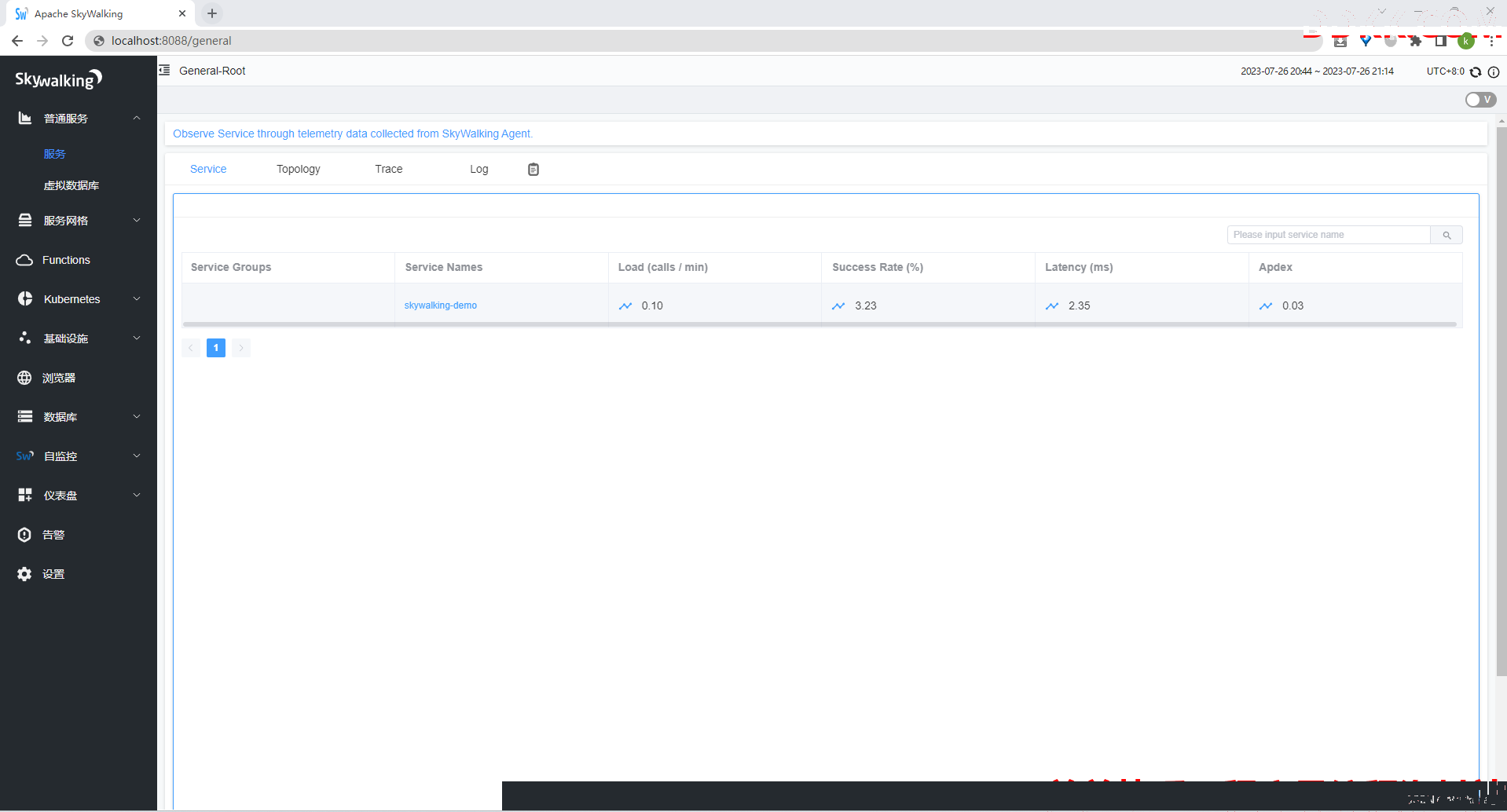Viewport: 1507px width, 812px height.
Task: Expand the 自监控 menu chevron
Action: click(137, 455)
